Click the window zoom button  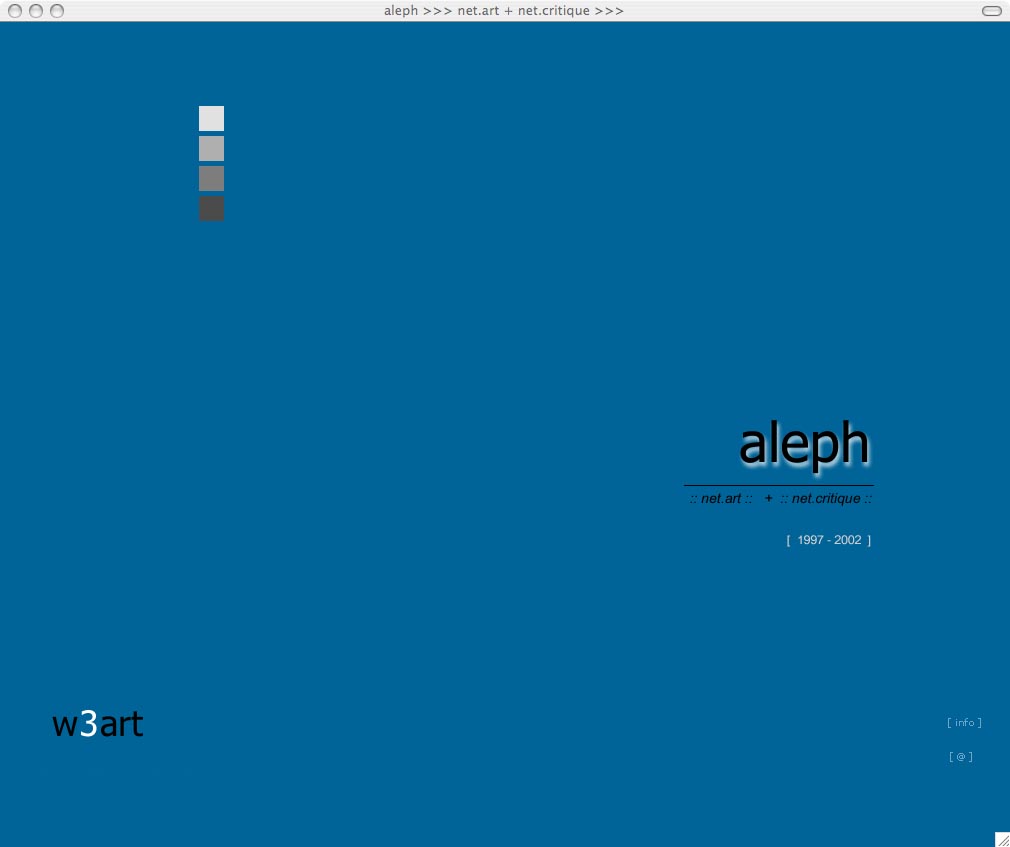pos(57,11)
